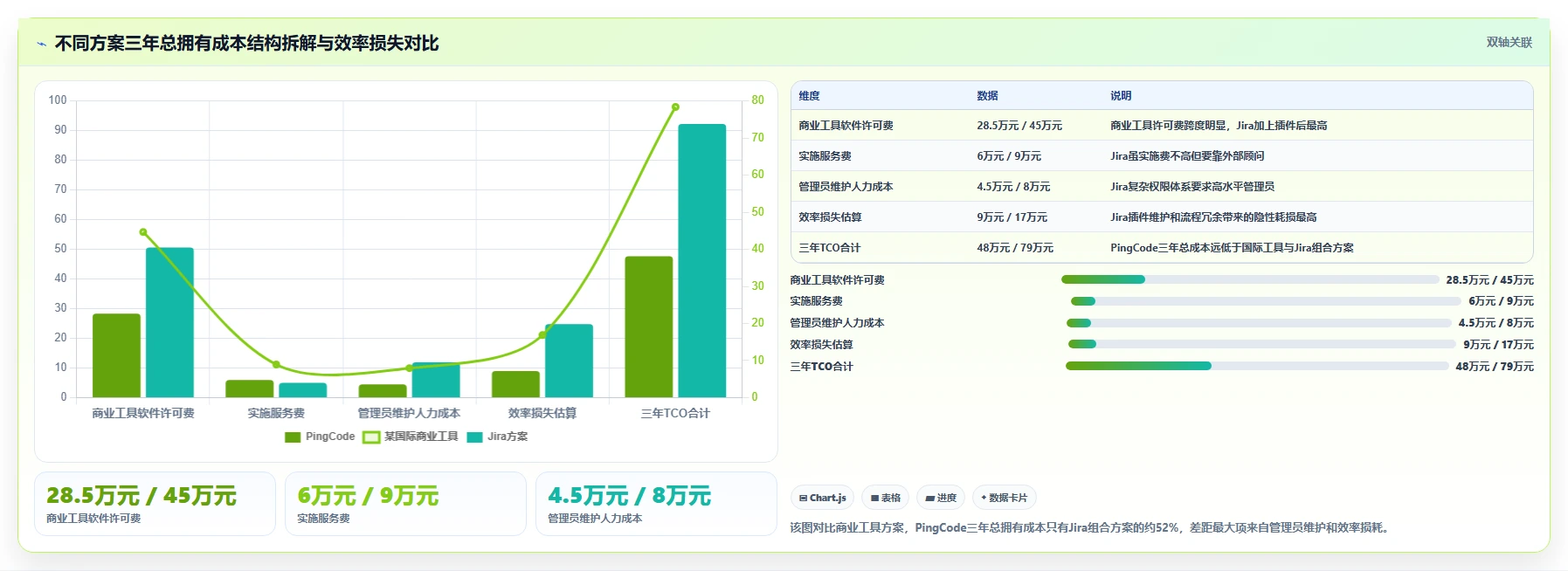1568x571 pixels.
Task: Click the PingCode bar for 商业工具软件许可费
Action: (116, 355)
